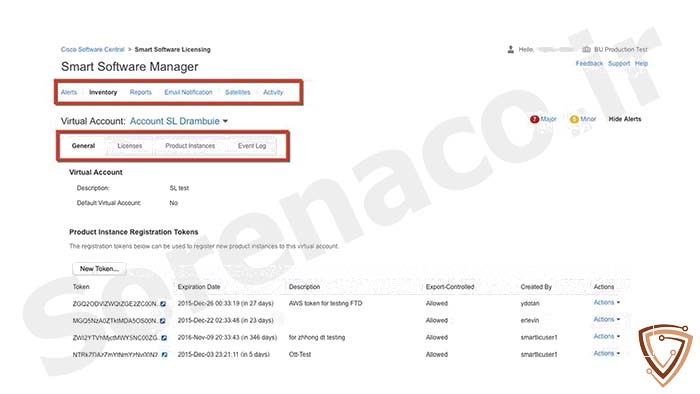Select the Inventory tab
This screenshot has width=700, height=394.
click(x=103, y=92)
